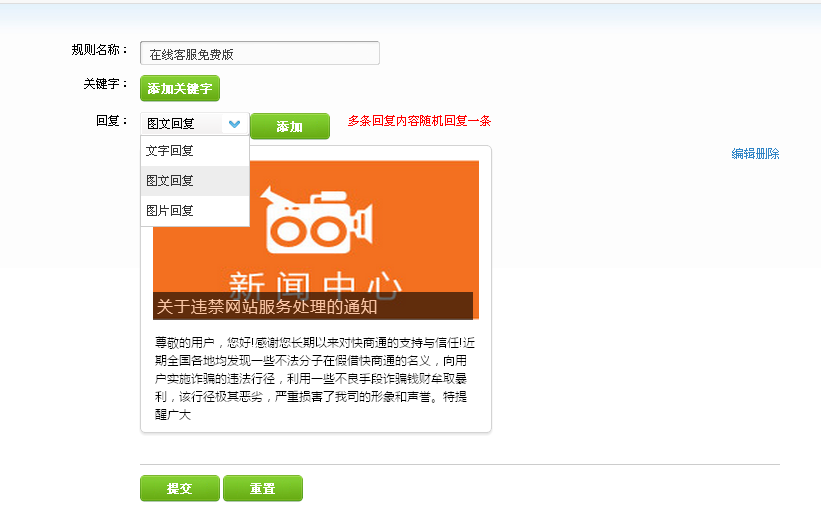Image resolution: width=821 pixels, height=526 pixels.
Task: Click the 关键字 label
Action: tap(105, 84)
